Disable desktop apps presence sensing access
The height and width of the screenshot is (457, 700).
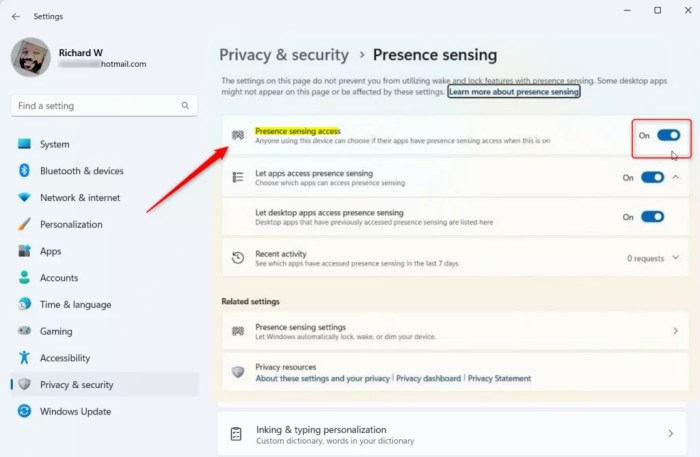click(652, 216)
